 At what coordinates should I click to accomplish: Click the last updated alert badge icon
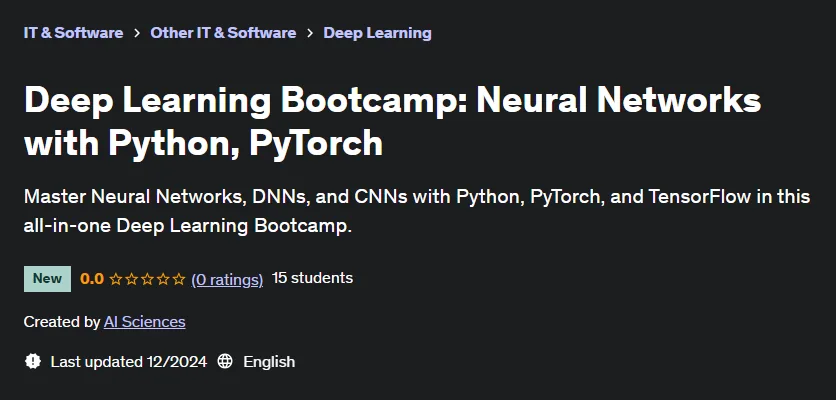pos(33,362)
